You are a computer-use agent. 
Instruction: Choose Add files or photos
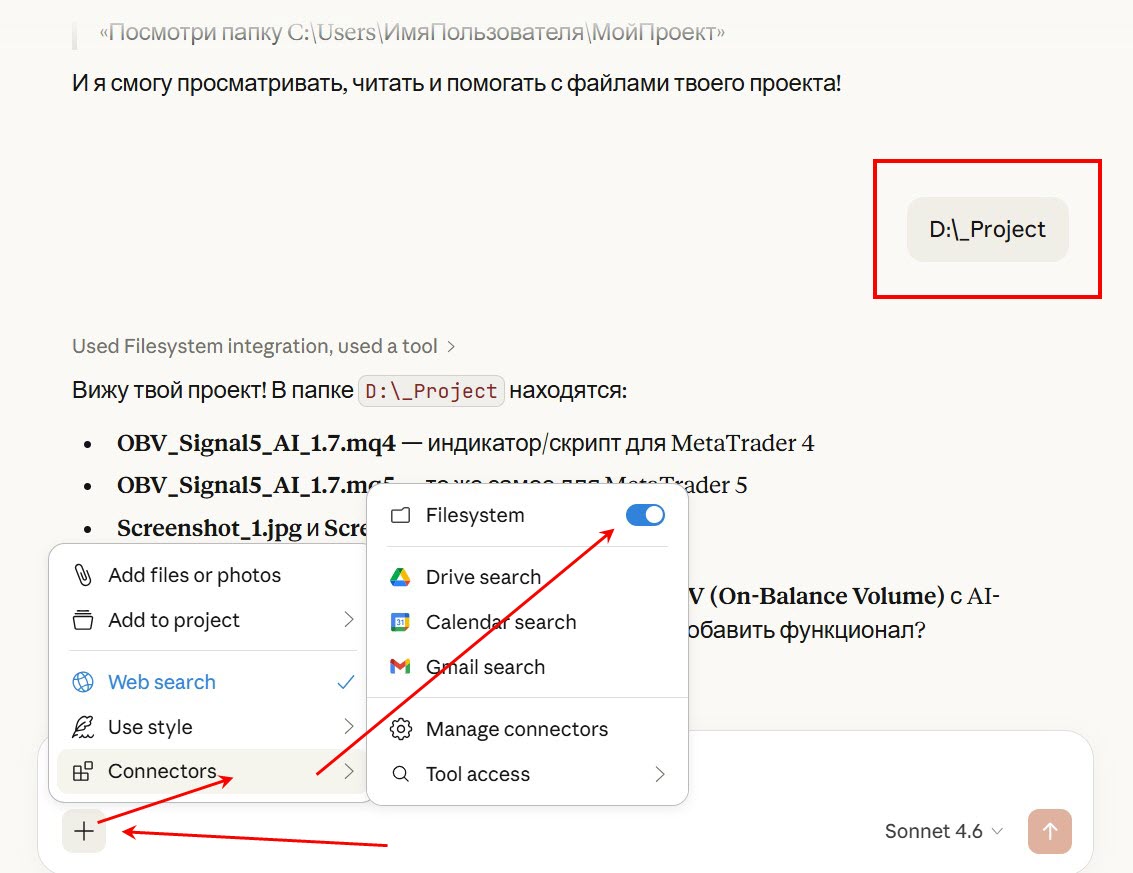click(194, 575)
